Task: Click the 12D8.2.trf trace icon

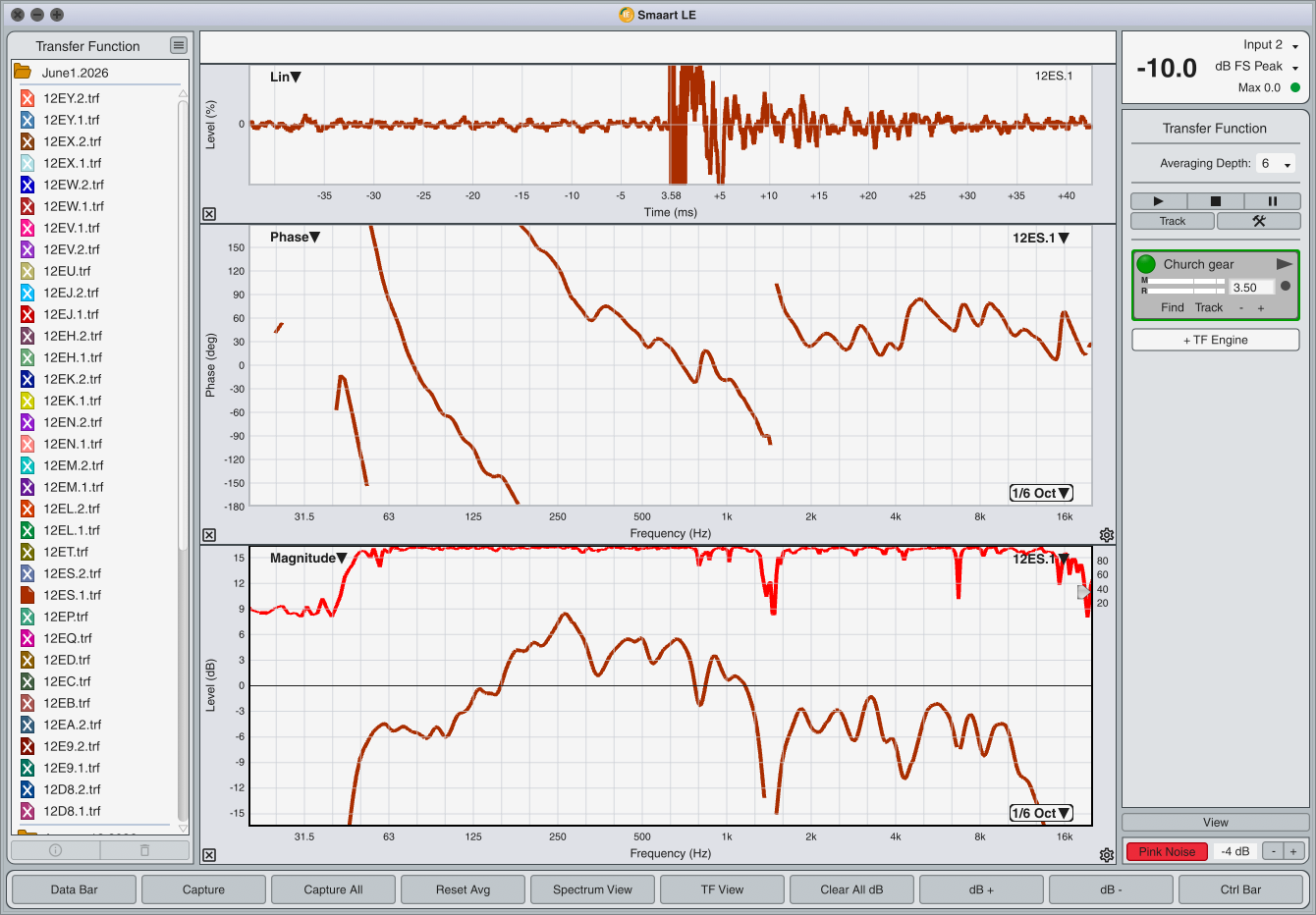Action: [x=27, y=789]
